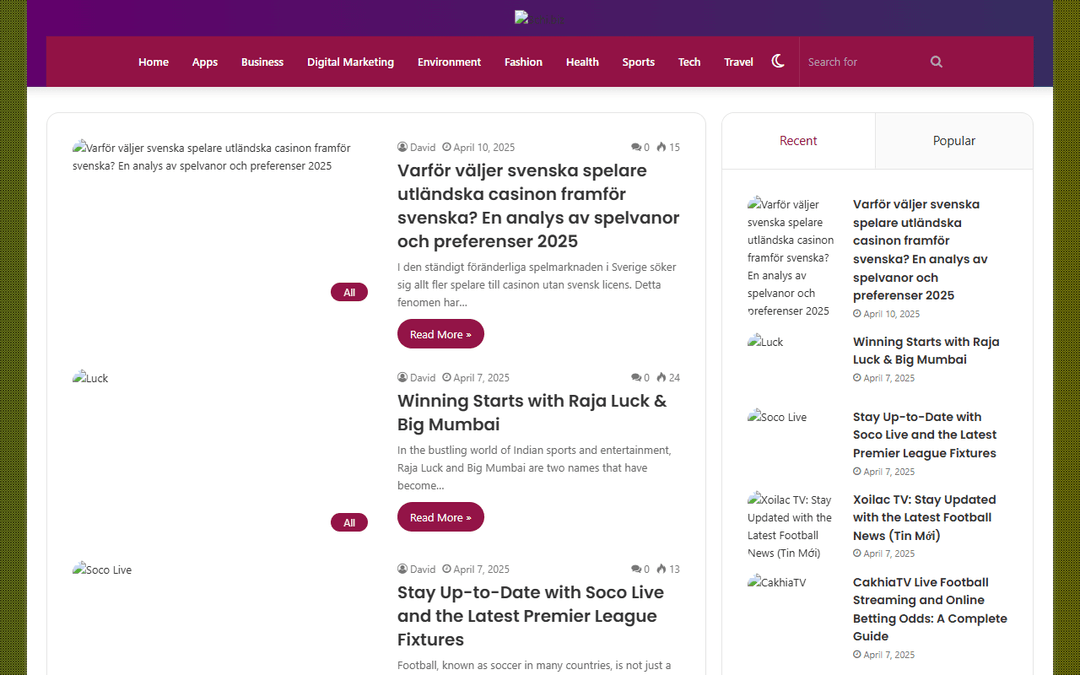Open sidebar link 'Xoilac TV: Stay Updated'
The width and height of the screenshot is (1080, 675).
924,517
